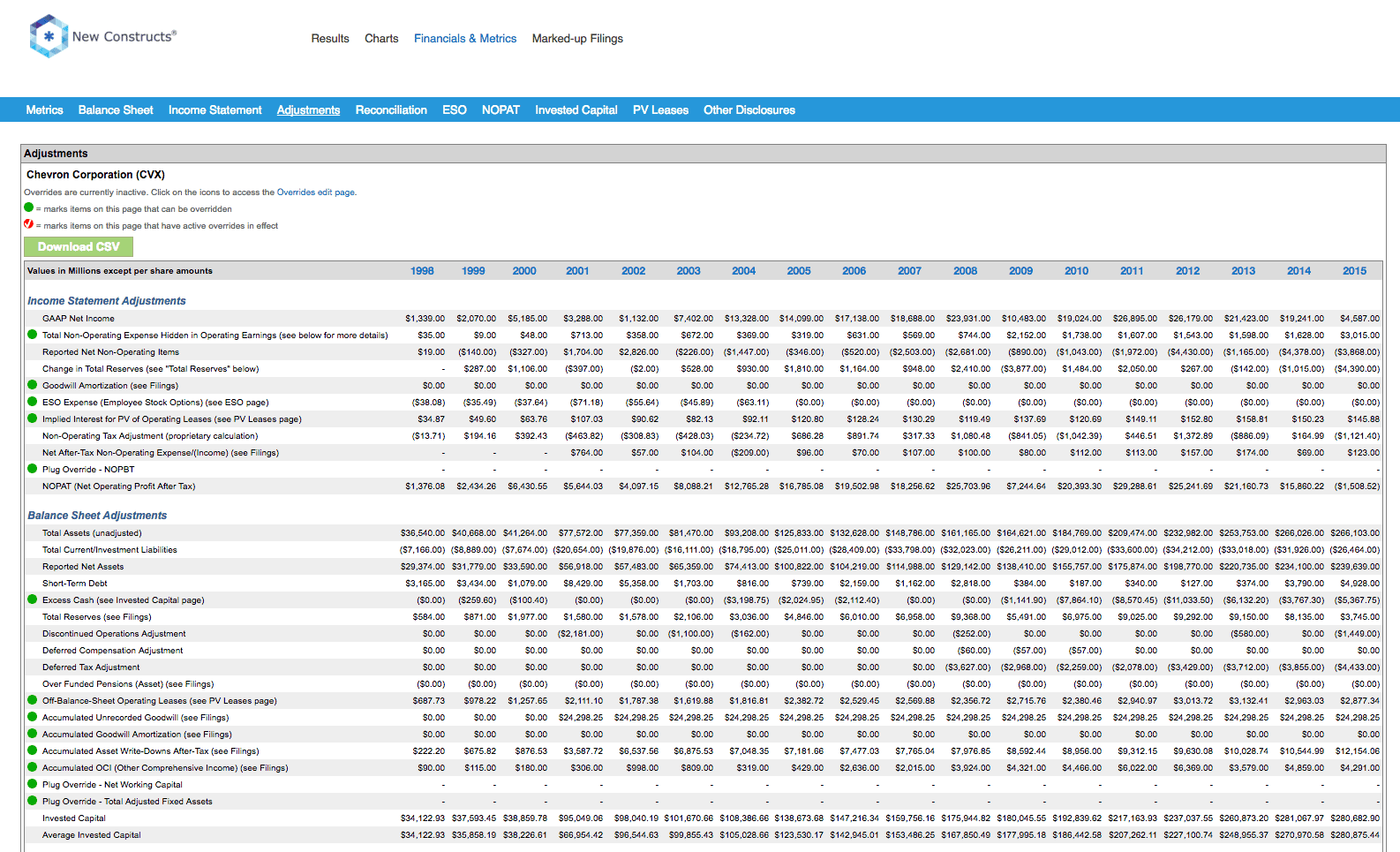The image size is (1400, 852).
Task: Click green dot beside Plug Override - Total Adjusted Fixed Assets
Action: click(33, 801)
